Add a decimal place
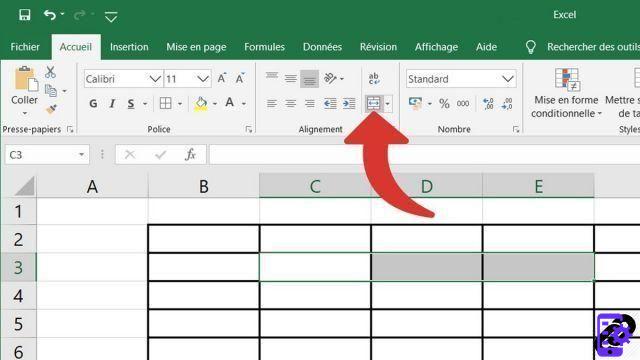The image size is (640, 360). (x=488, y=104)
